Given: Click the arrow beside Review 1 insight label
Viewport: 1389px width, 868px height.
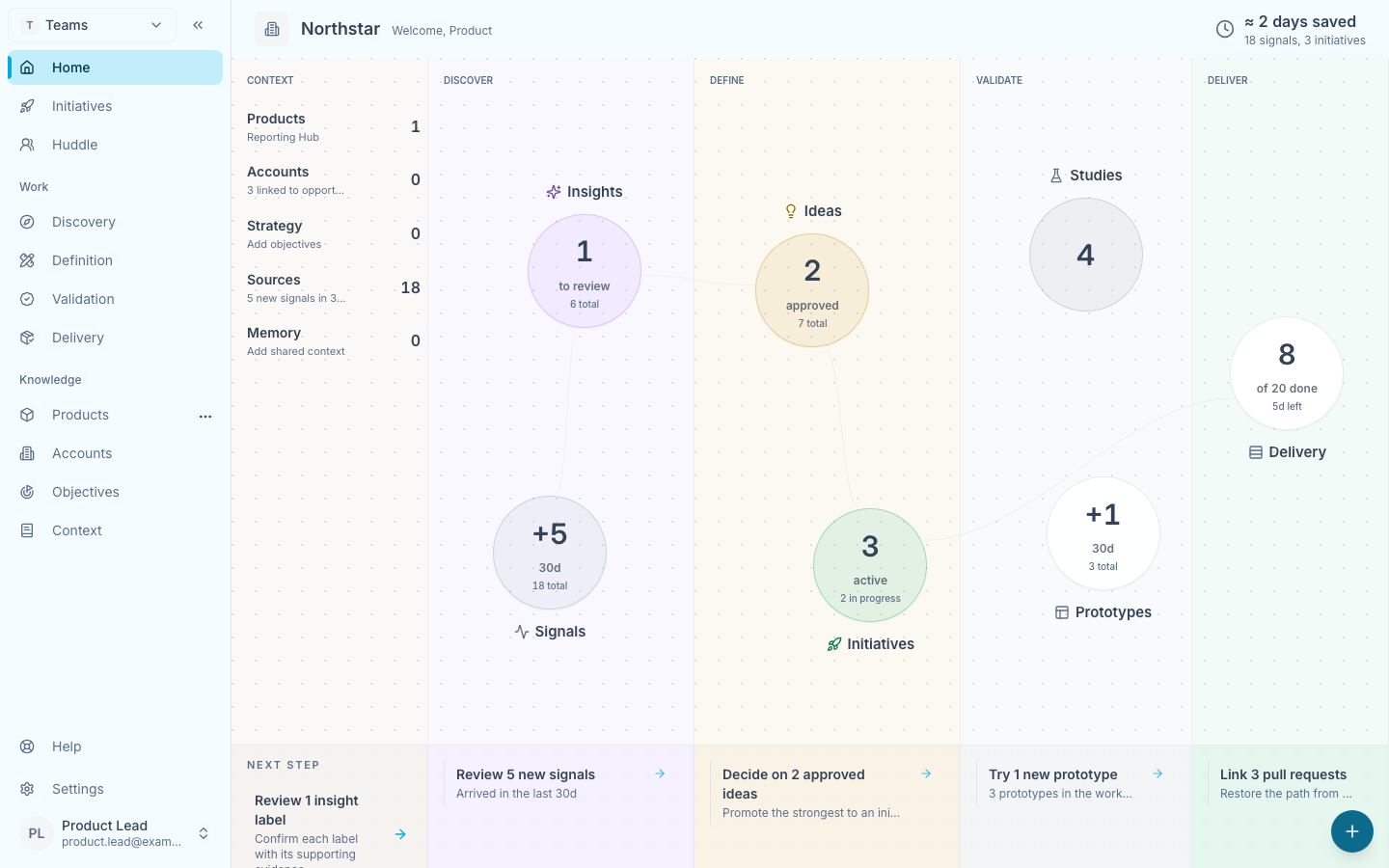Looking at the screenshot, I should (400, 834).
